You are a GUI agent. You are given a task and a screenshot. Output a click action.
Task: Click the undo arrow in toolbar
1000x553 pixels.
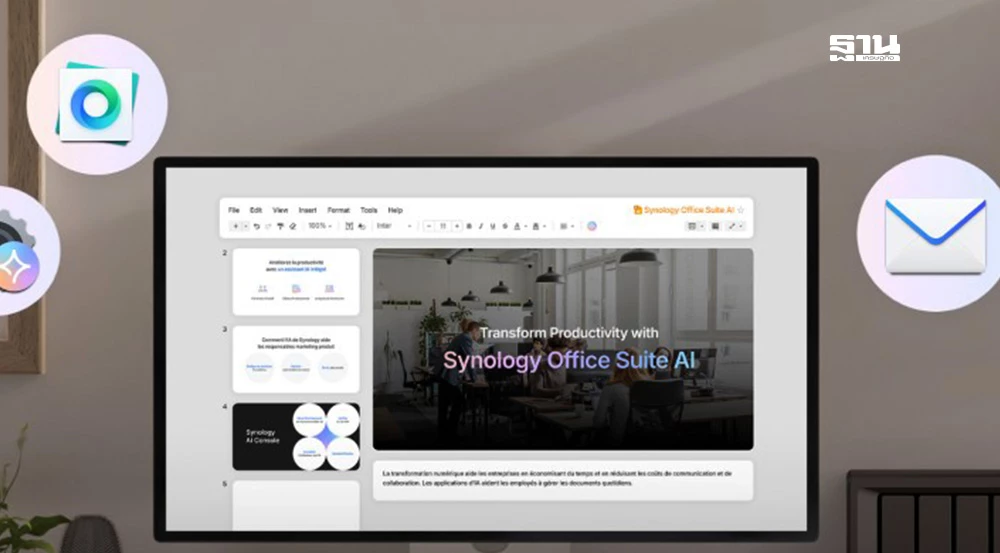pyautogui.click(x=257, y=226)
